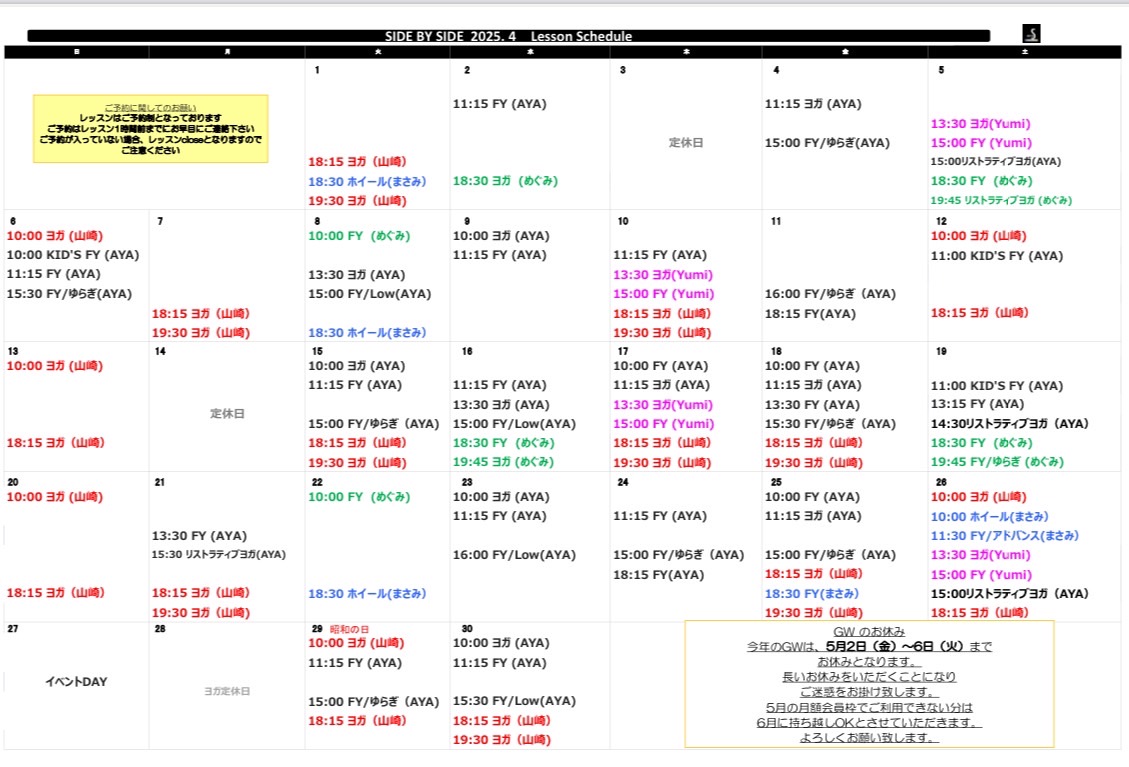Select '15:30 FY/ゆらぎ(AYA)' on April 6

(69, 294)
